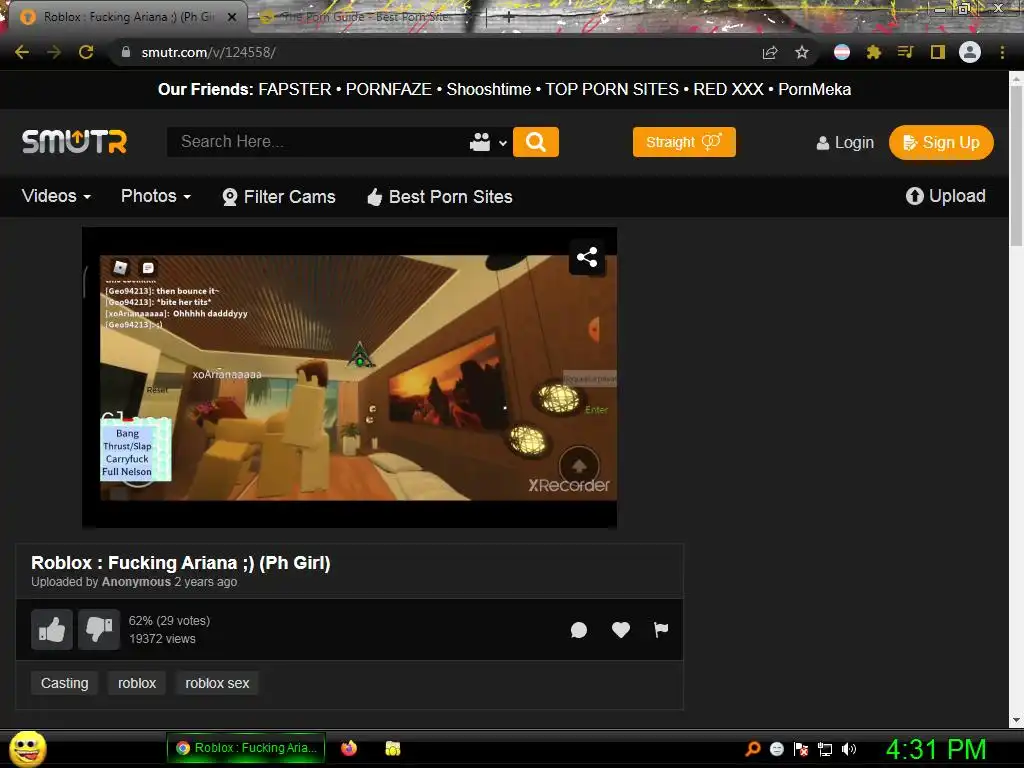Click the scrollbar down arrow
The width and height of the screenshot is (1024, 768).
click(1016, 720)
